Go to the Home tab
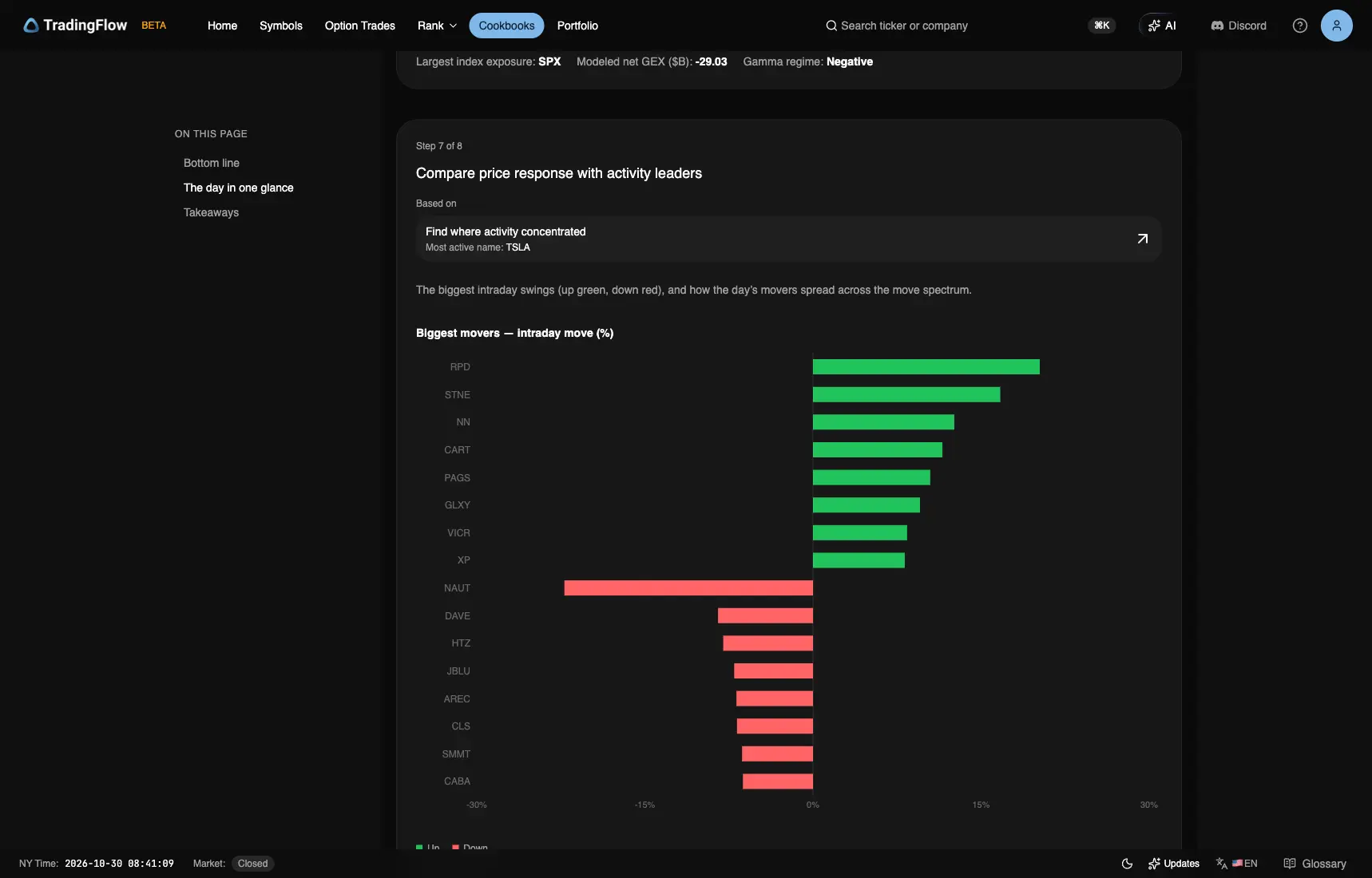 click(x=222, y=26)
